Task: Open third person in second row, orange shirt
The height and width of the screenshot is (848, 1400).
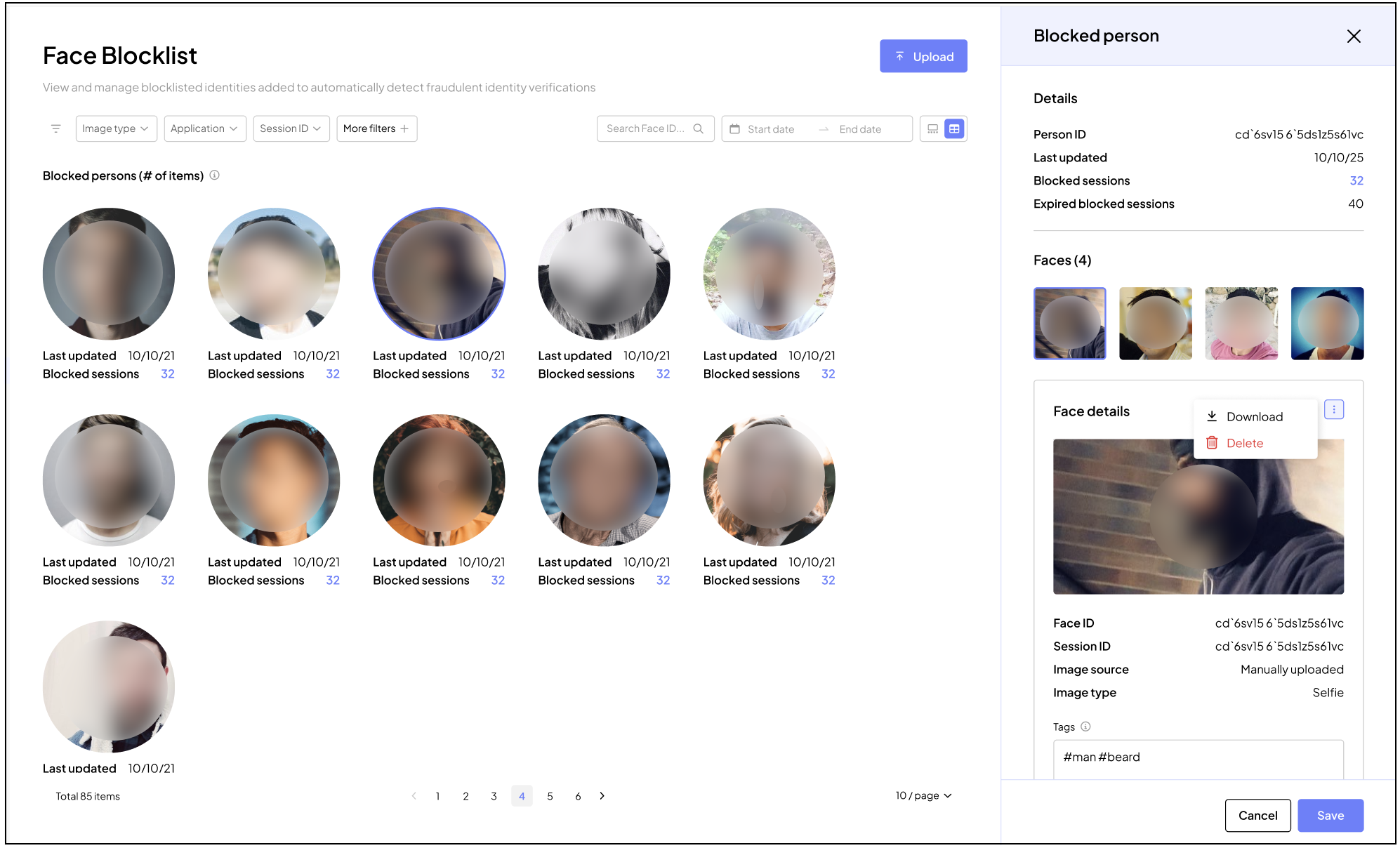Action: [439, 480]
